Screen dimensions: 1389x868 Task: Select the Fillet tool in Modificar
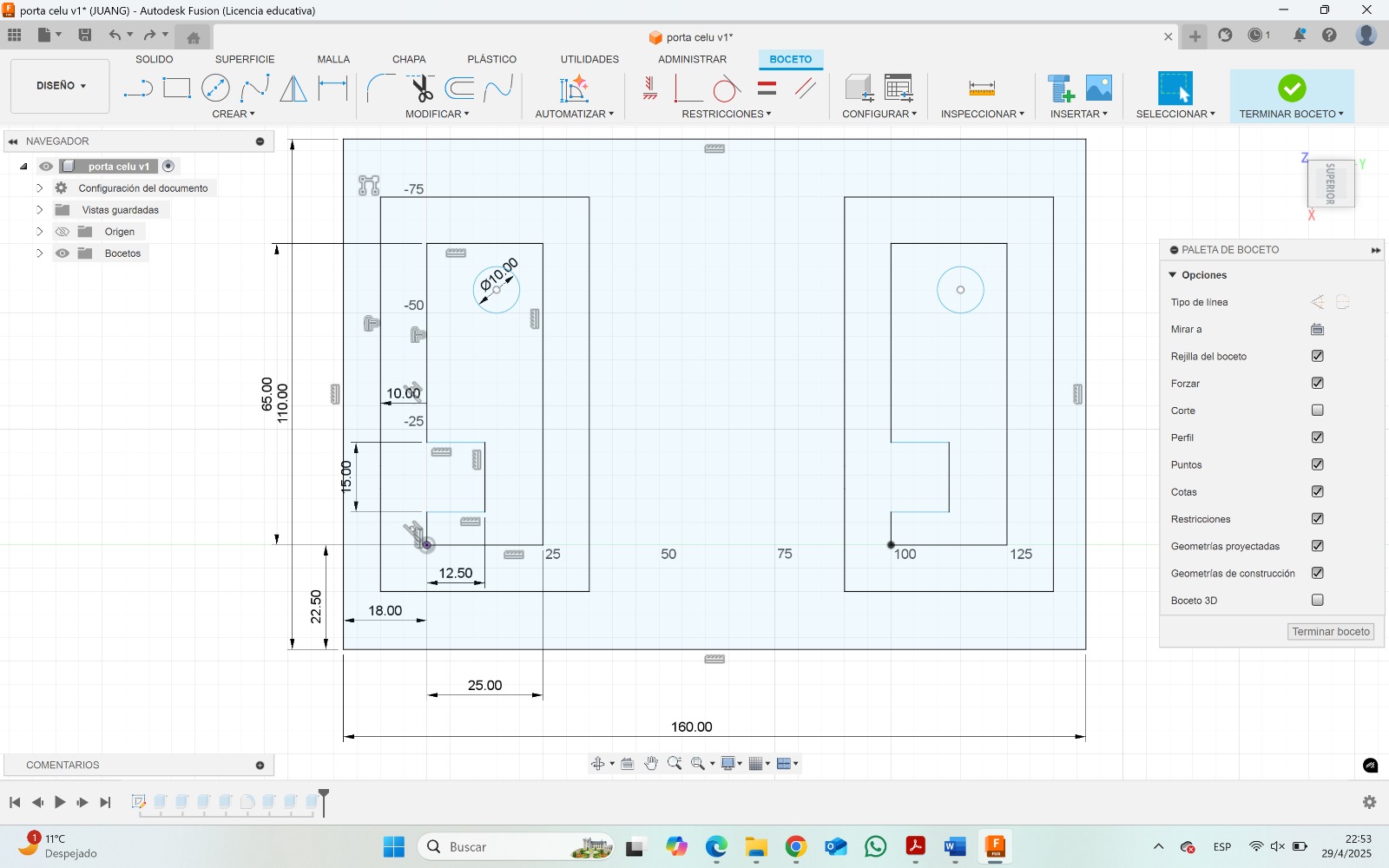pos(380,89)
